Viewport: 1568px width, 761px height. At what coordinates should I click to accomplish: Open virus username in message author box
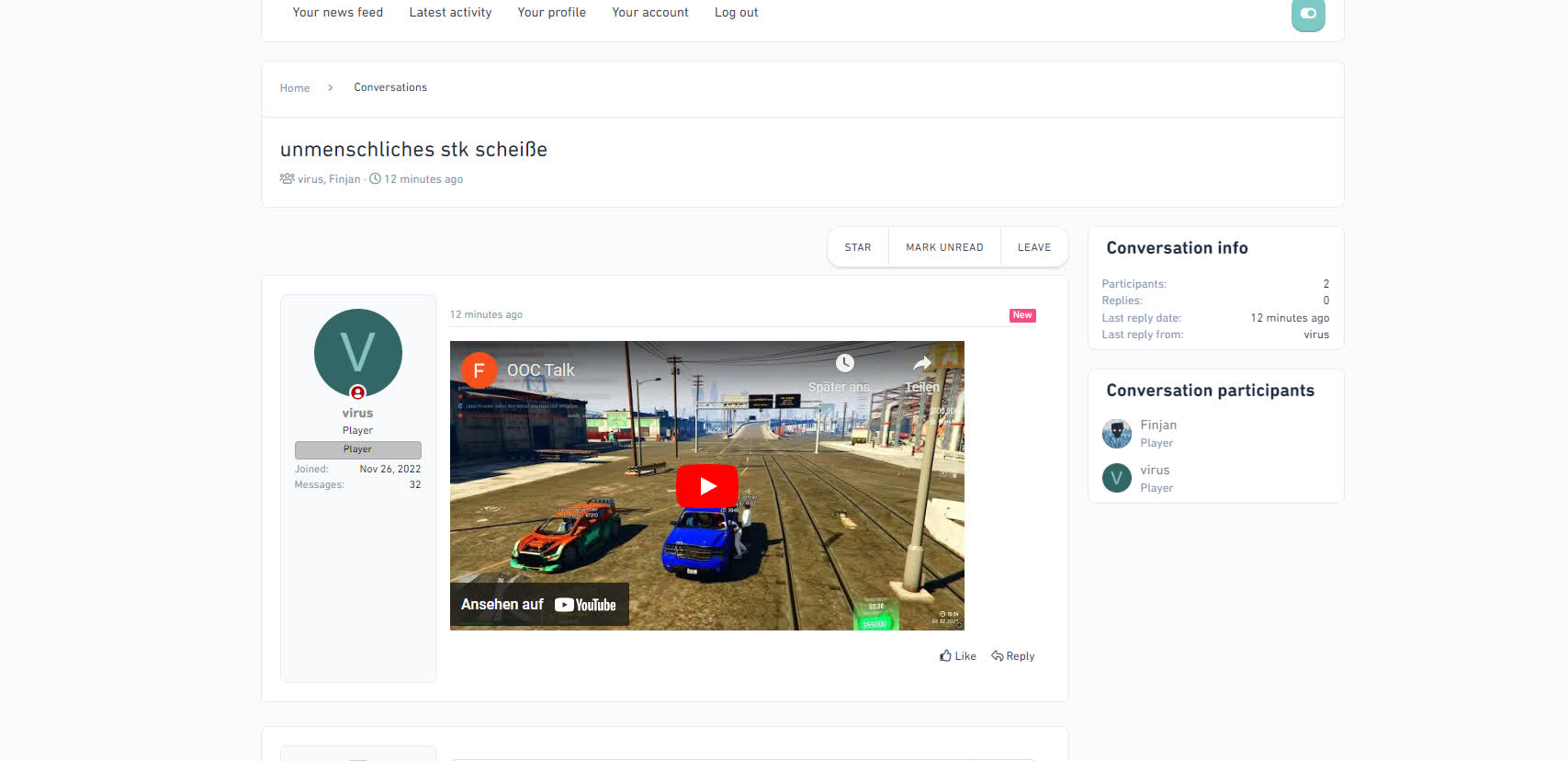click(x=357, y=413)
